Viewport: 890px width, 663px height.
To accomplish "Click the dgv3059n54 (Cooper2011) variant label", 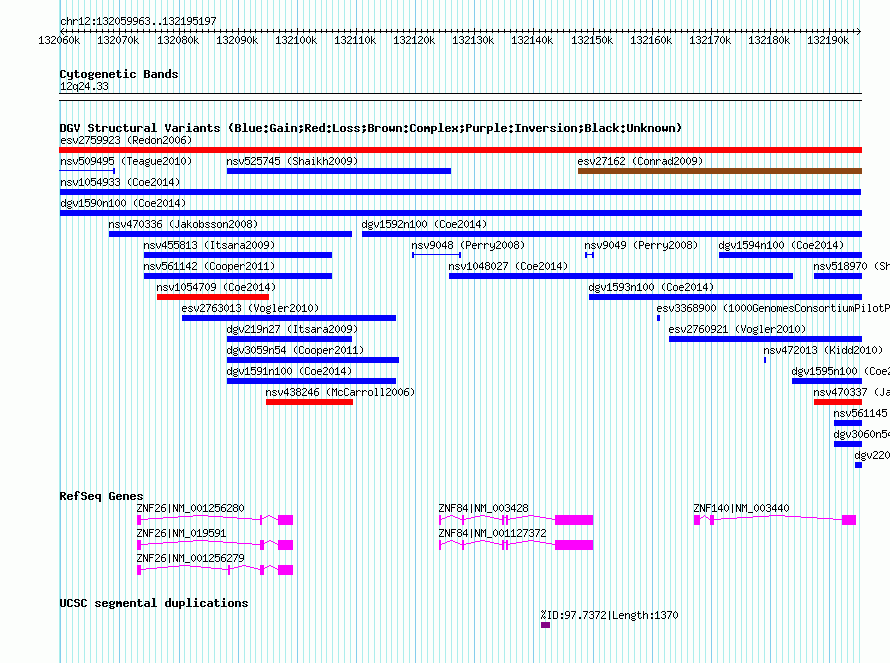I will [x=295, y=350].
